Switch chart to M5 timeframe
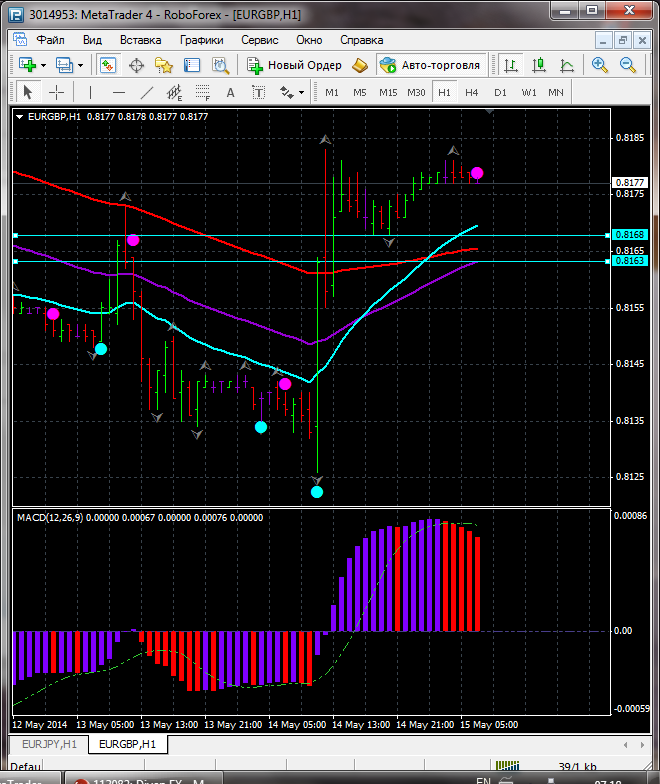 pos(360,92)
